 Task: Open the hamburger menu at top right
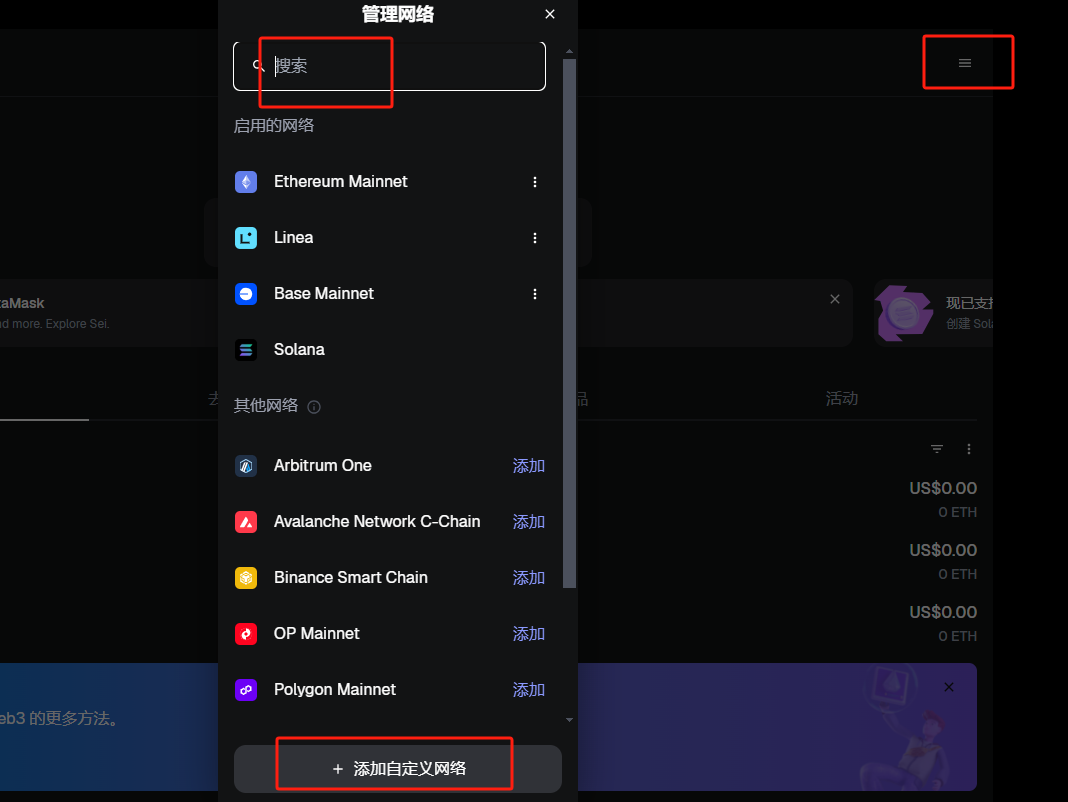tap(965, 63)
